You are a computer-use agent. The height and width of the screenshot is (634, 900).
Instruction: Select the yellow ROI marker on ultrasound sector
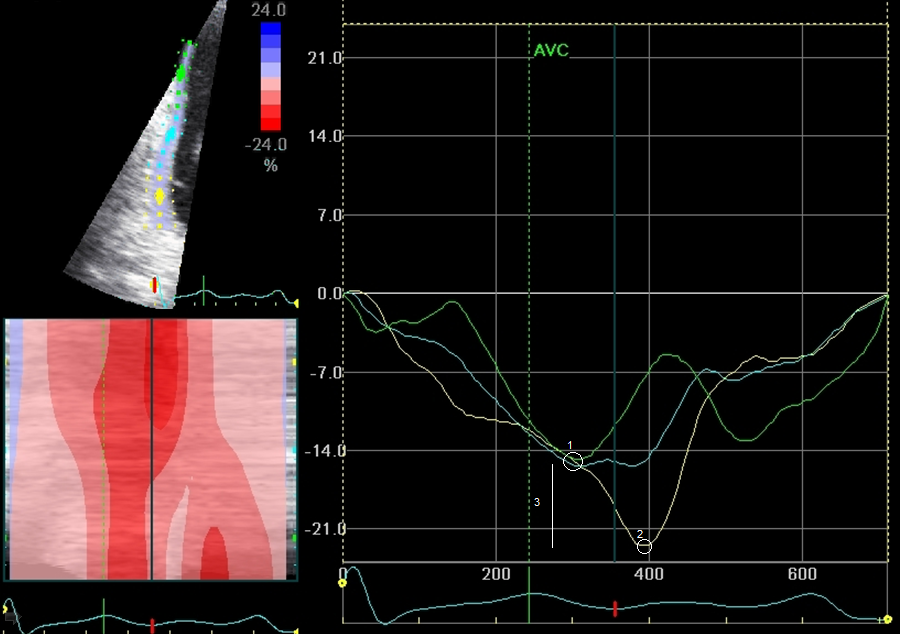159,196
